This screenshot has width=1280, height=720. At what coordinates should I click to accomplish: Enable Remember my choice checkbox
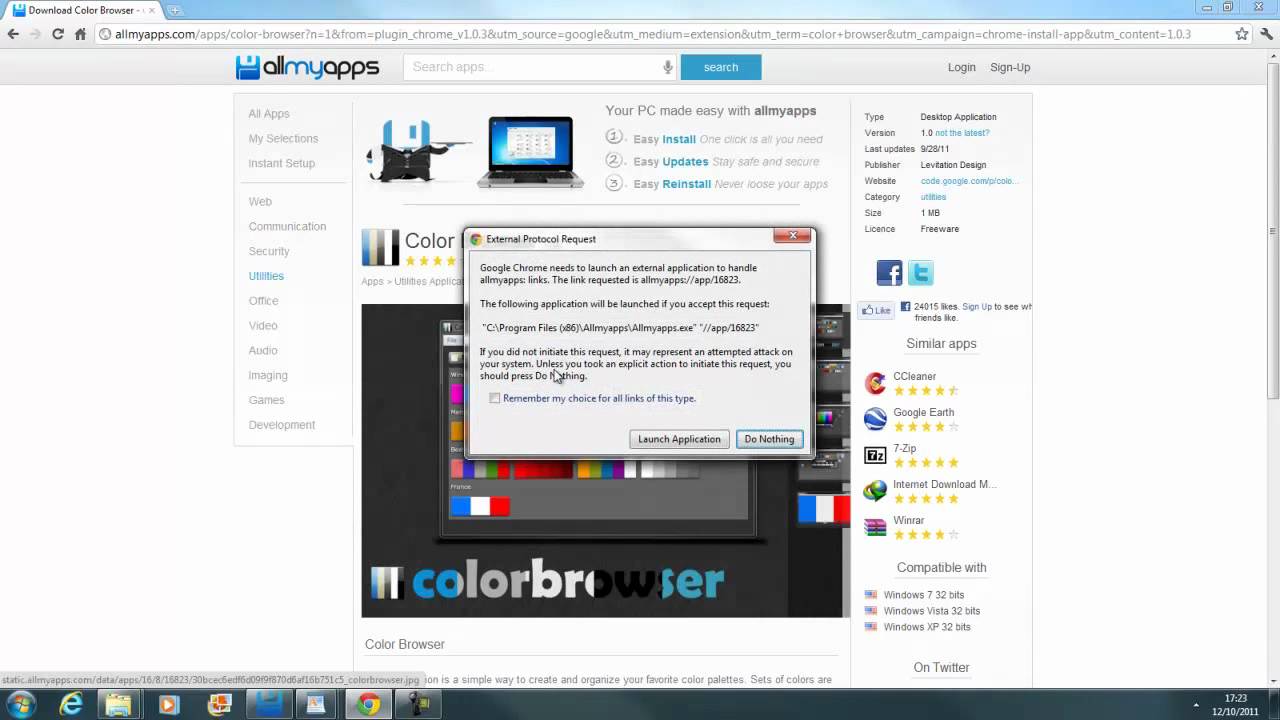[495, 398]
